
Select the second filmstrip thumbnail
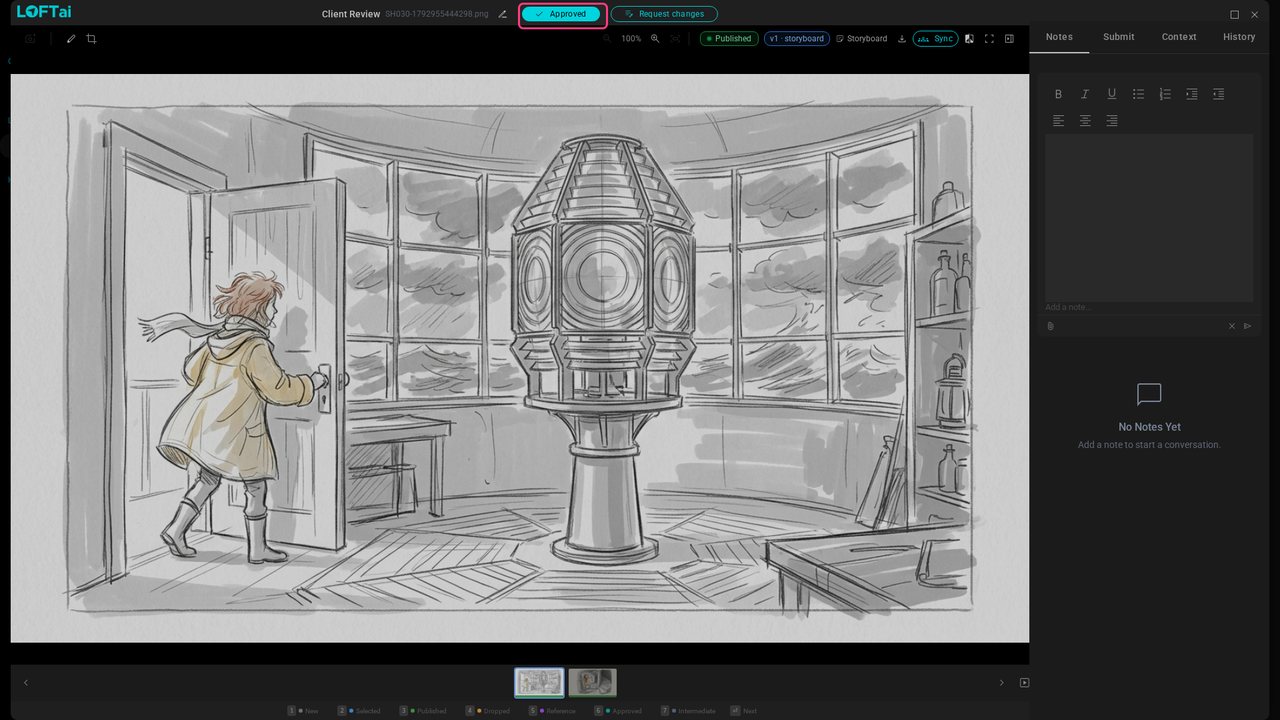click(592, 683)
